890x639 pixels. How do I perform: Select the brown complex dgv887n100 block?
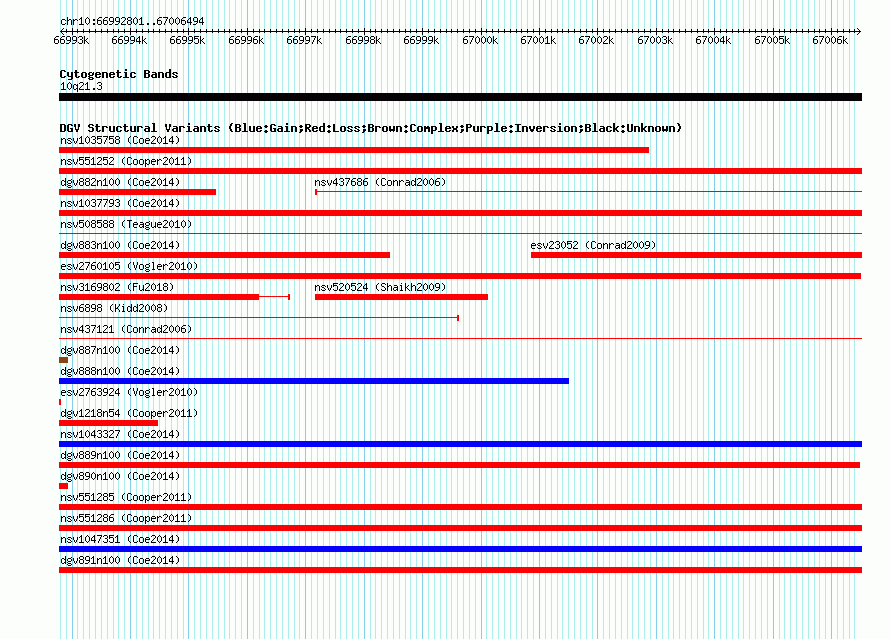click(x=64, y=360)
